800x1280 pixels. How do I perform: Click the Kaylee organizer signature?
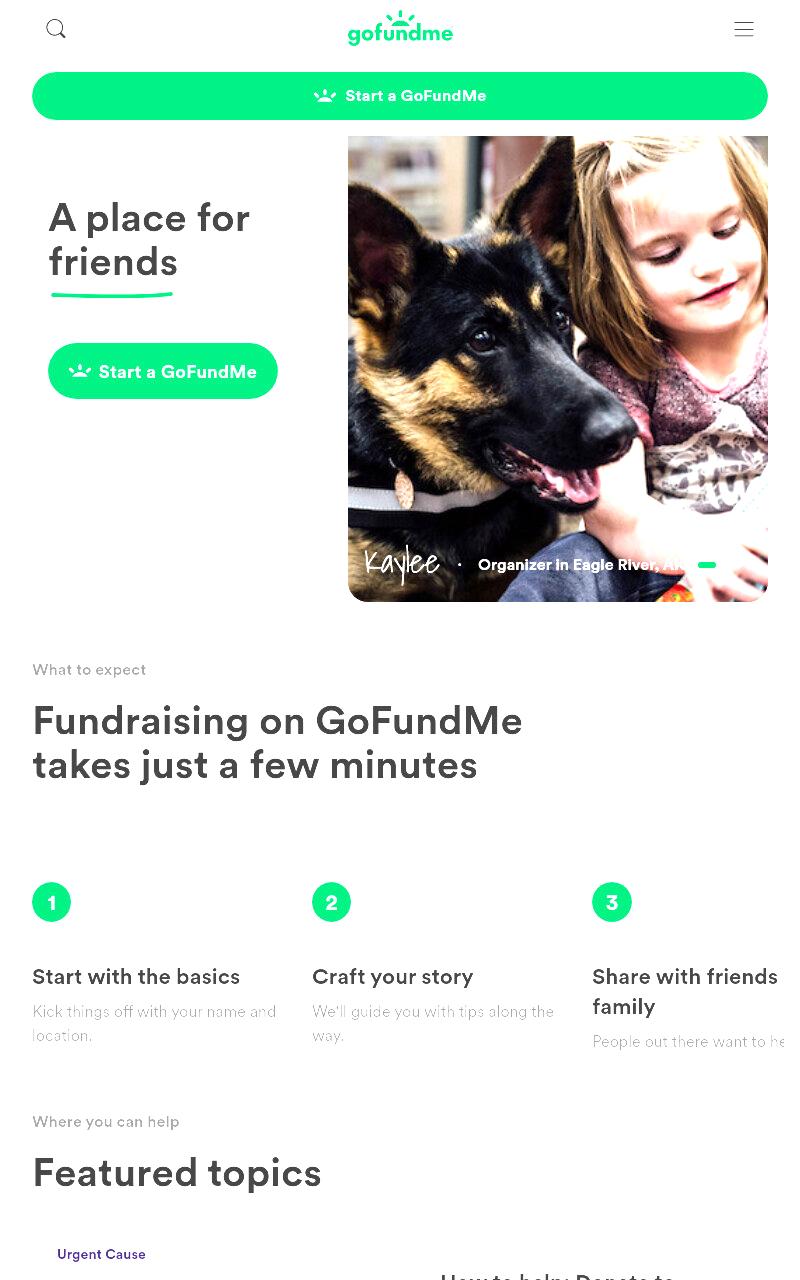pos(402,564)
